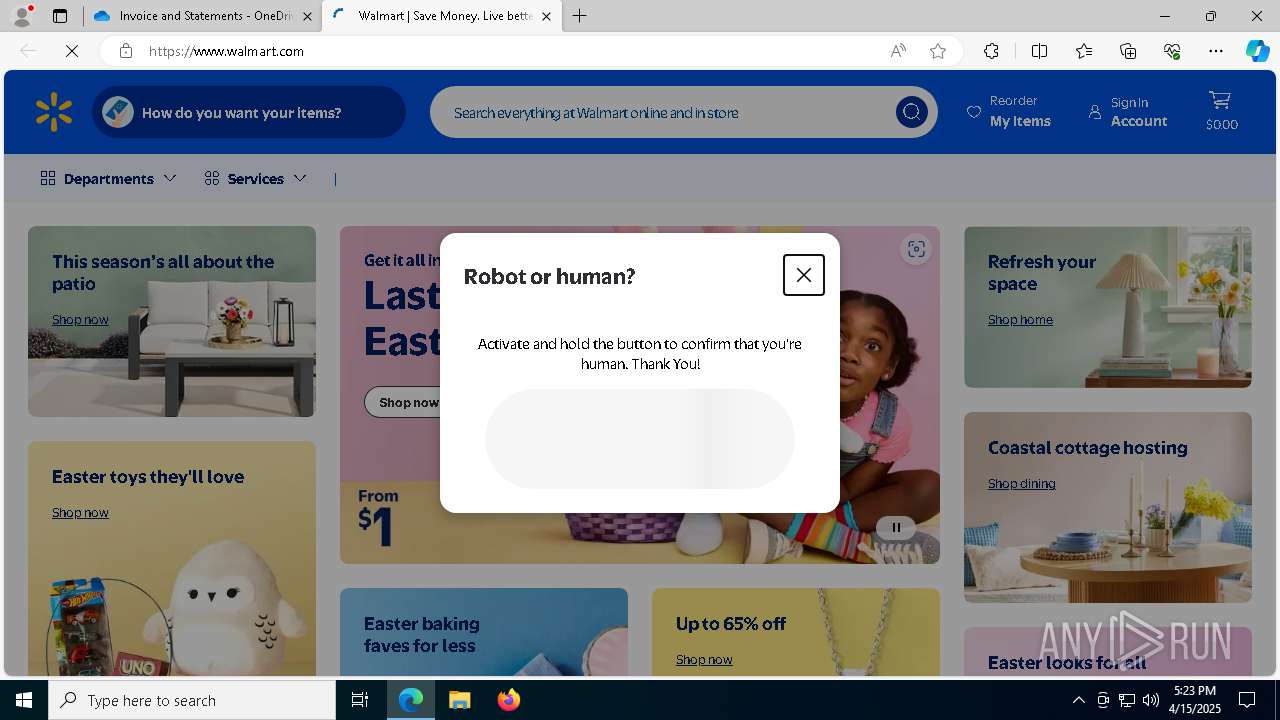Open the network status icon
The image size is (1280, 720).
click(x=1127, y=700)
